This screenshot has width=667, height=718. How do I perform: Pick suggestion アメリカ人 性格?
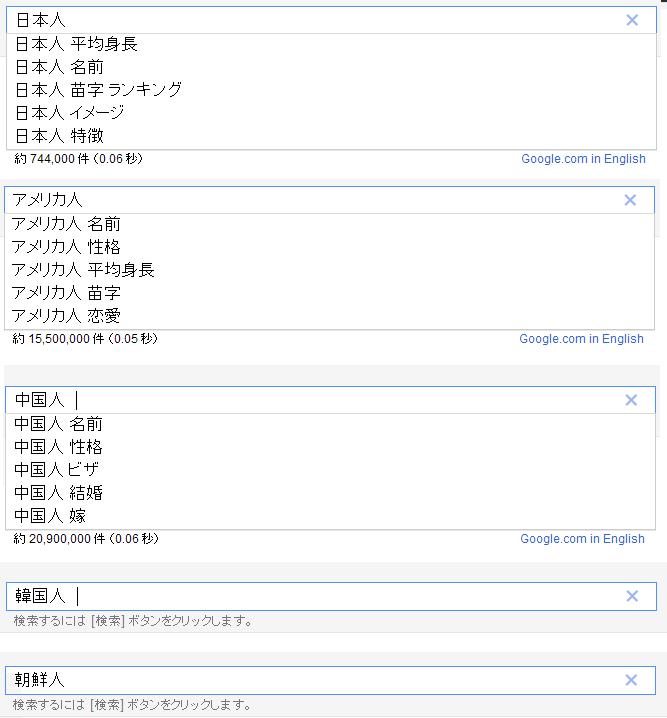click(x=66, y=247)
